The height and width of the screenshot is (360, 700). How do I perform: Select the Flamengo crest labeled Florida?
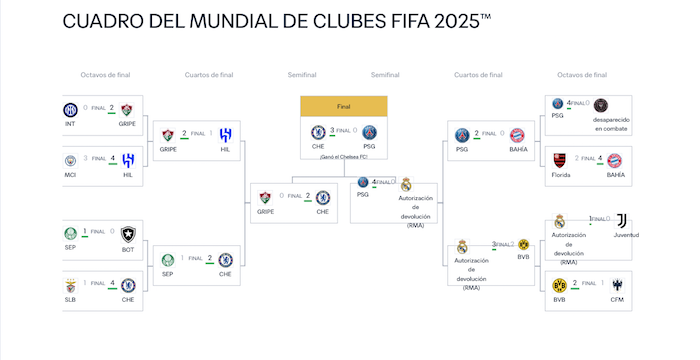click(x=560, y=160)
